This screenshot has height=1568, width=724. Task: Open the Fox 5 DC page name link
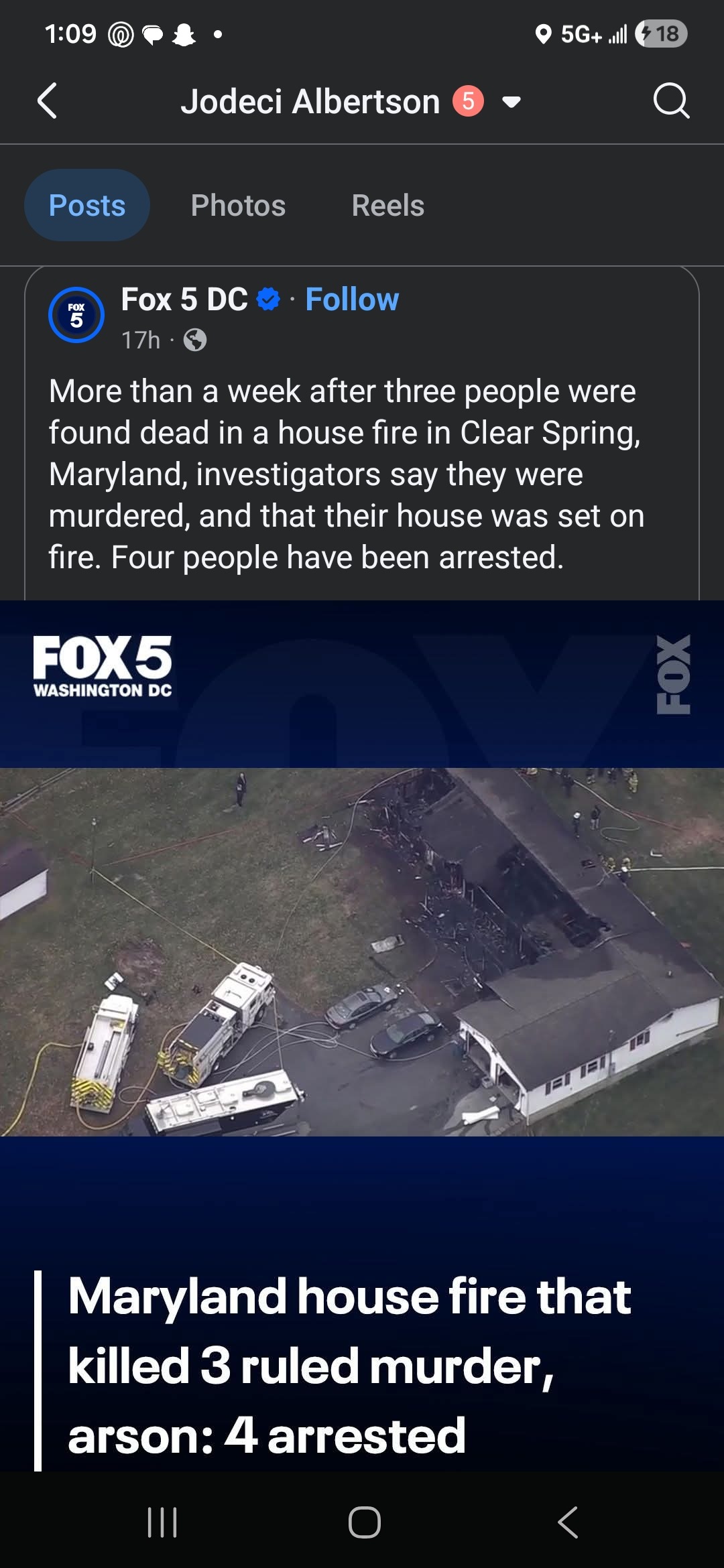[x=184, y=299]
